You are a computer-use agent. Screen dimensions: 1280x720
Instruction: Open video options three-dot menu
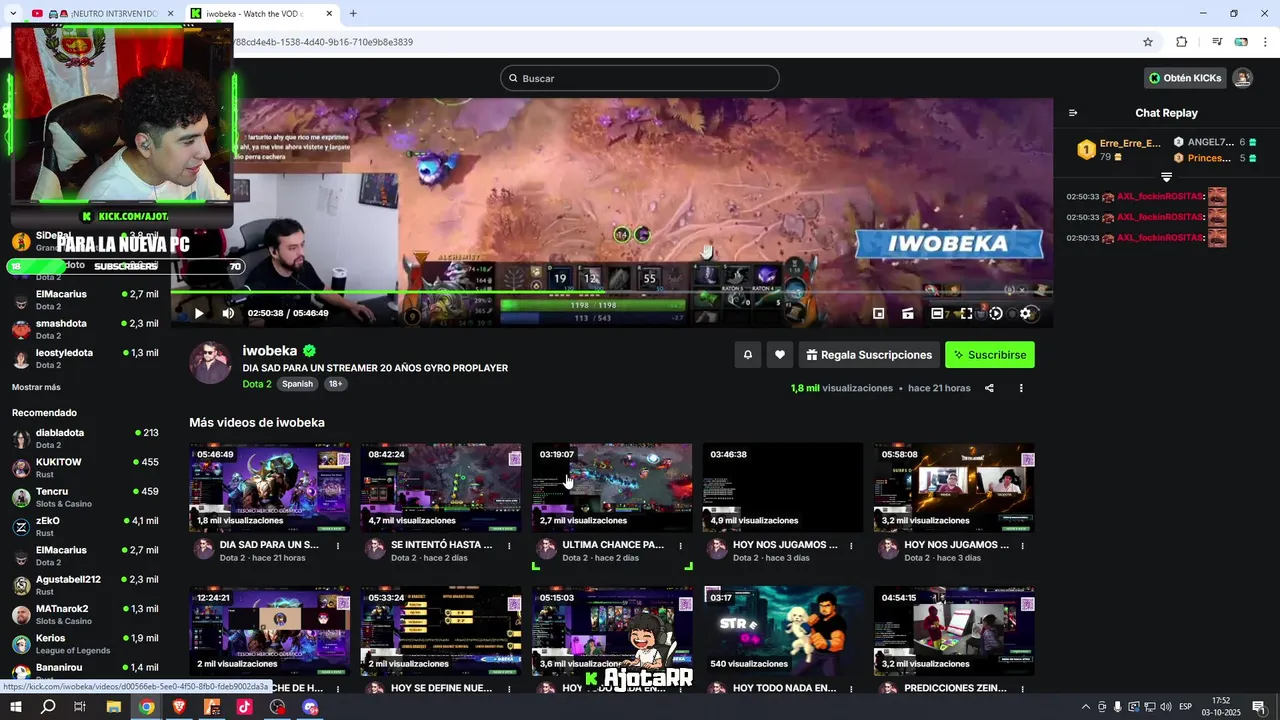[1021, 388]
